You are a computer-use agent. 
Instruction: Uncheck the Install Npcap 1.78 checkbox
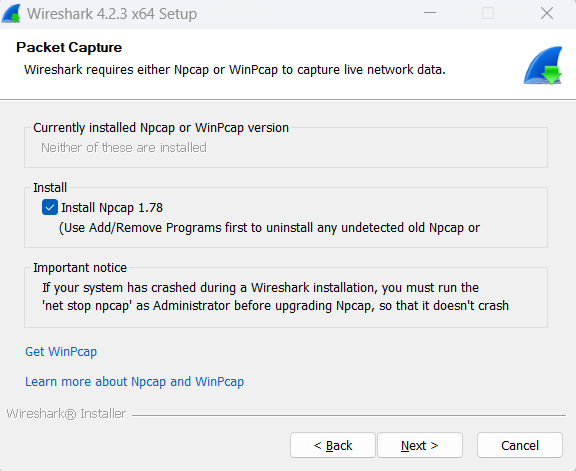click(50, 207)
